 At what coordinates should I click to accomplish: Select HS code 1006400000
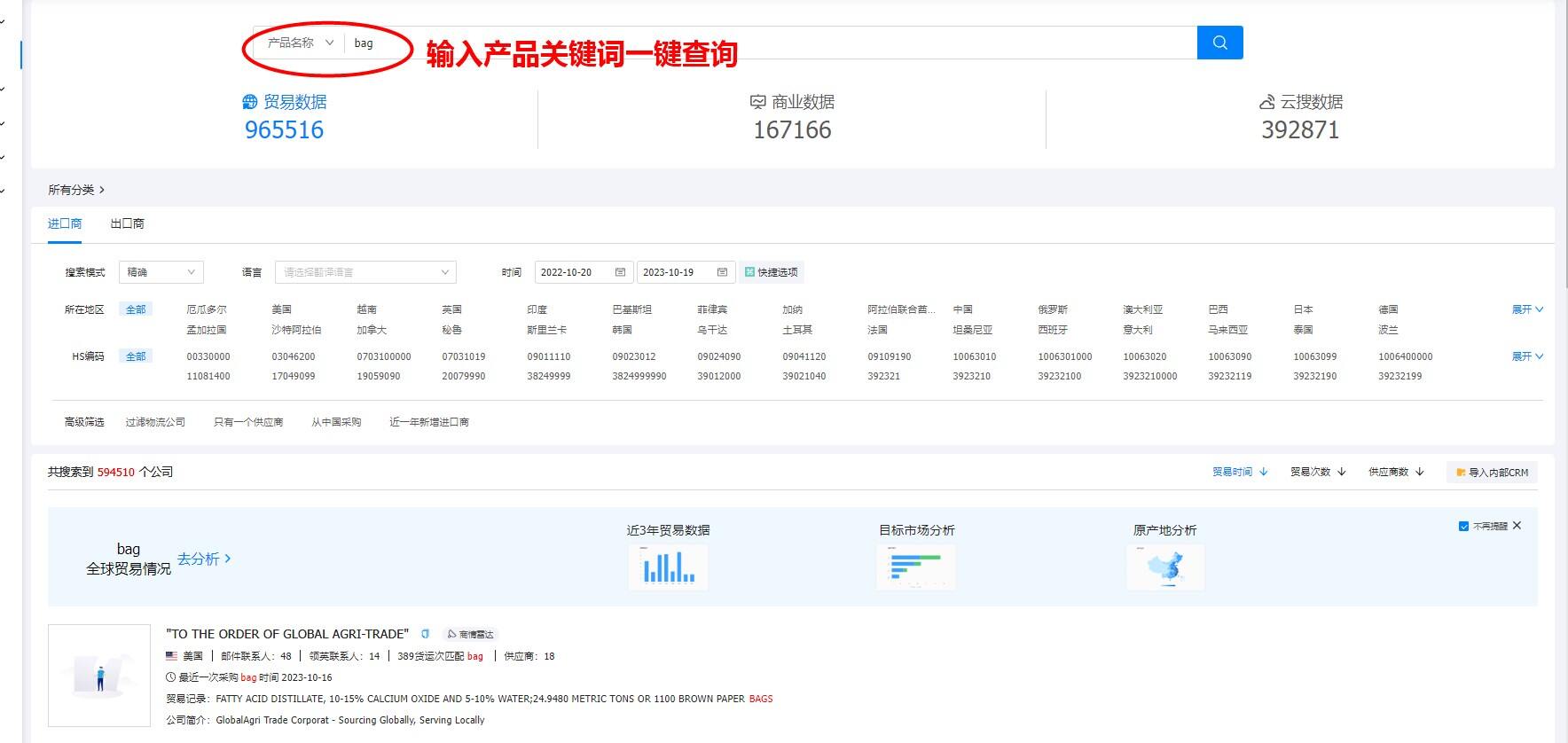[x=1406, y=356]
